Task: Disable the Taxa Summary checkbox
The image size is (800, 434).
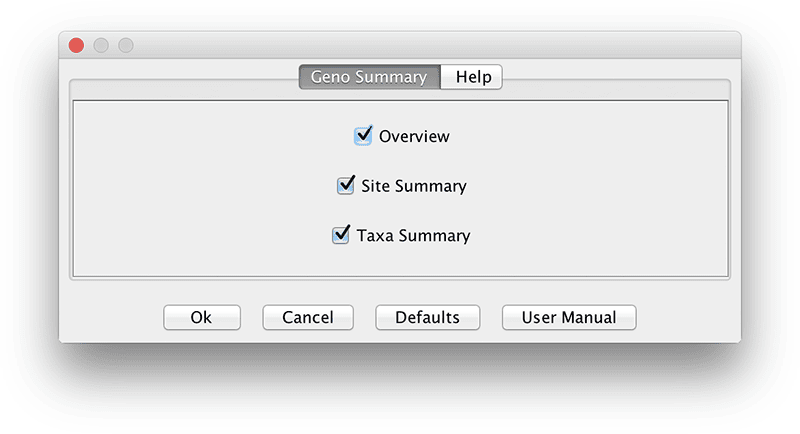Action: [x=341, y=235]
